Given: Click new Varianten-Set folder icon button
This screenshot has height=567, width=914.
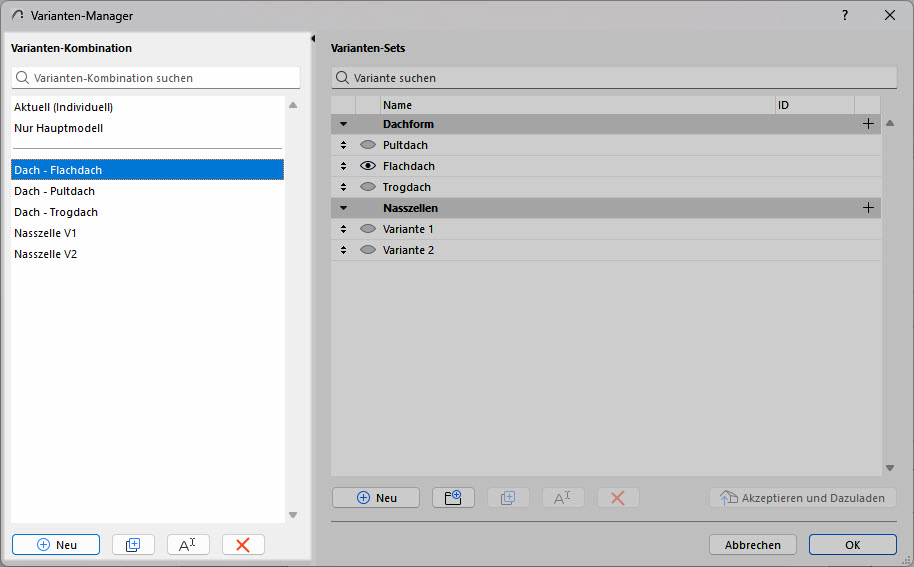Looking at the screenshot, I should (453, 498).
